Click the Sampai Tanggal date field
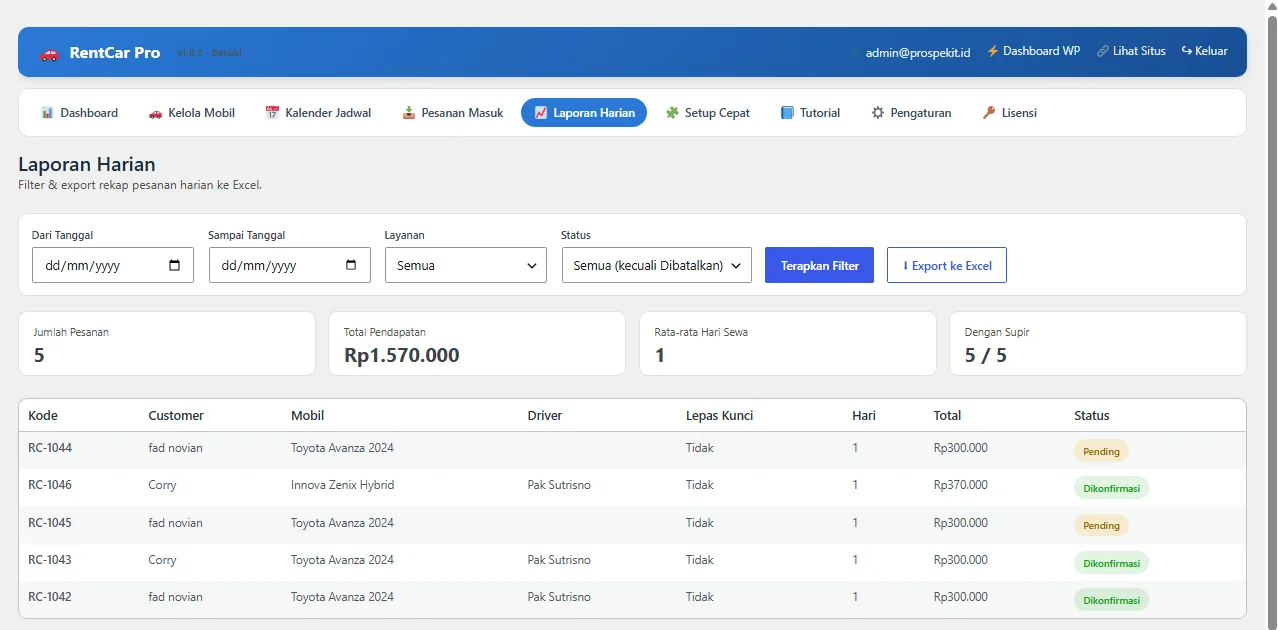This screenshot has height=630, width=1278. pos(290,265)
